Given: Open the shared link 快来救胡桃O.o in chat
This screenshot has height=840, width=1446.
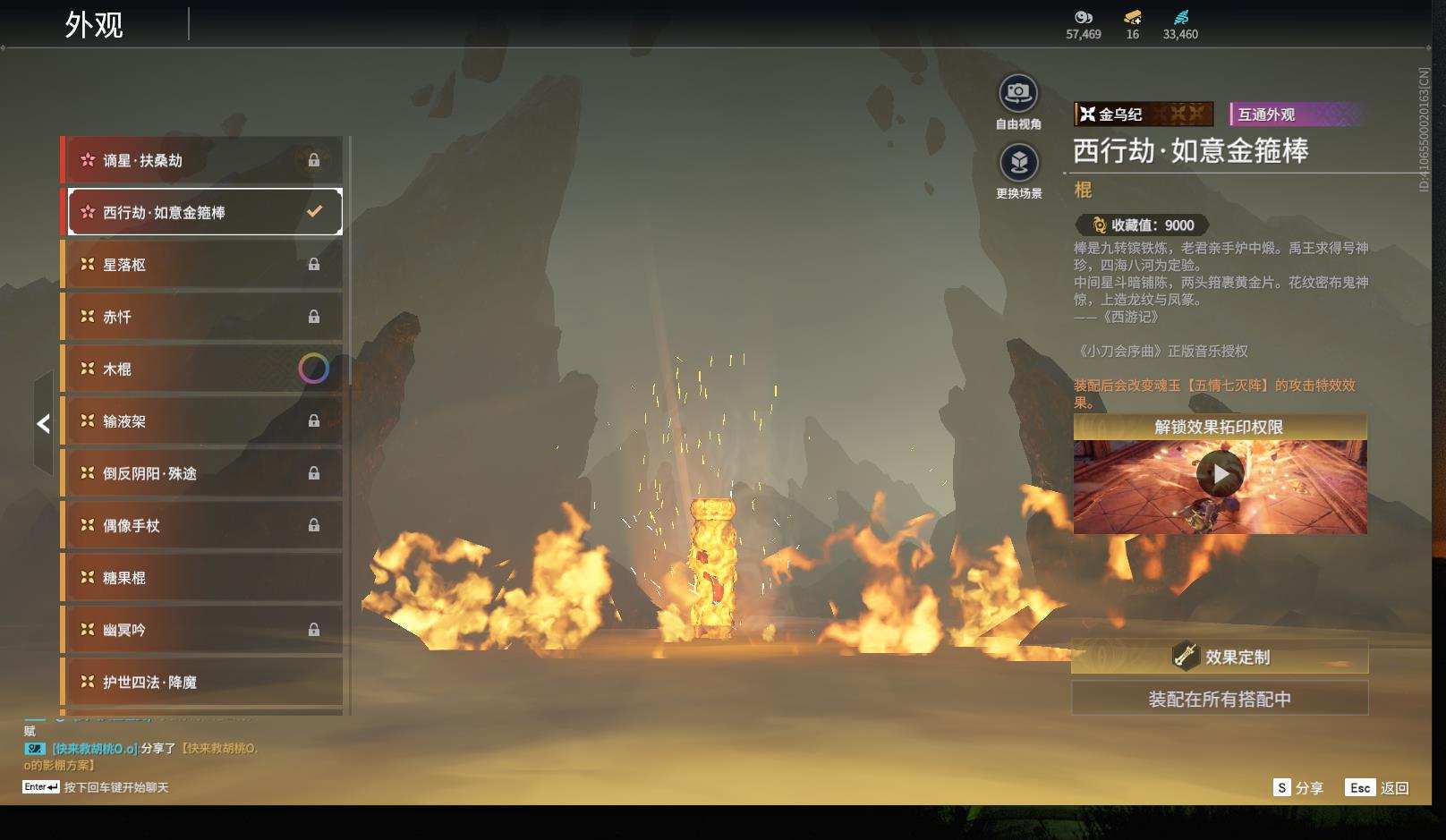Looking at the screenshot, I should (219, 748).
